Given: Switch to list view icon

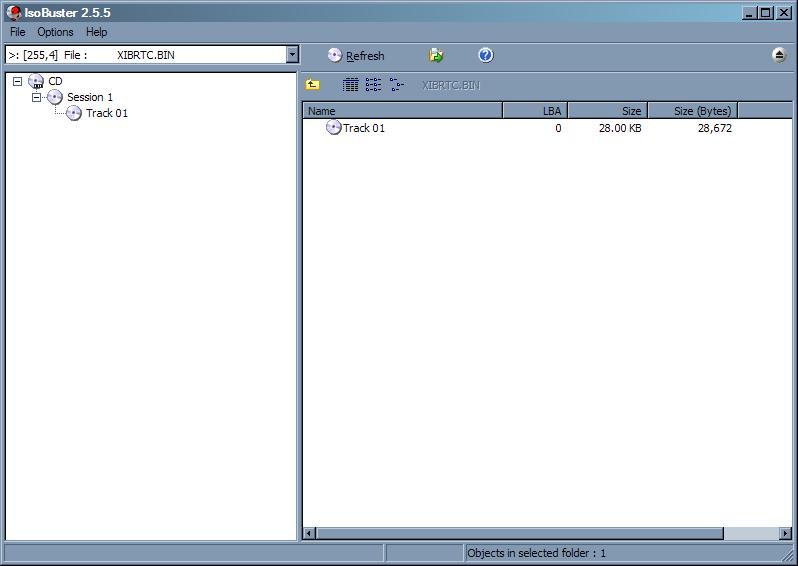Looking at the screenshot, I should [x=373, y=84].
